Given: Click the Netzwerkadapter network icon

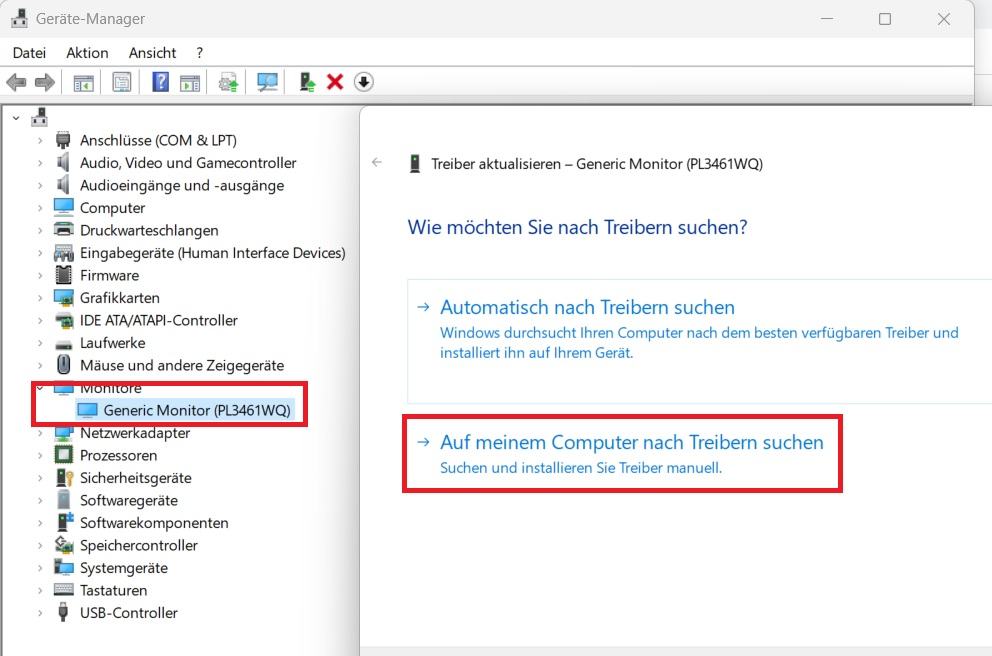Looking at the screenshot, I should (63, 434).
